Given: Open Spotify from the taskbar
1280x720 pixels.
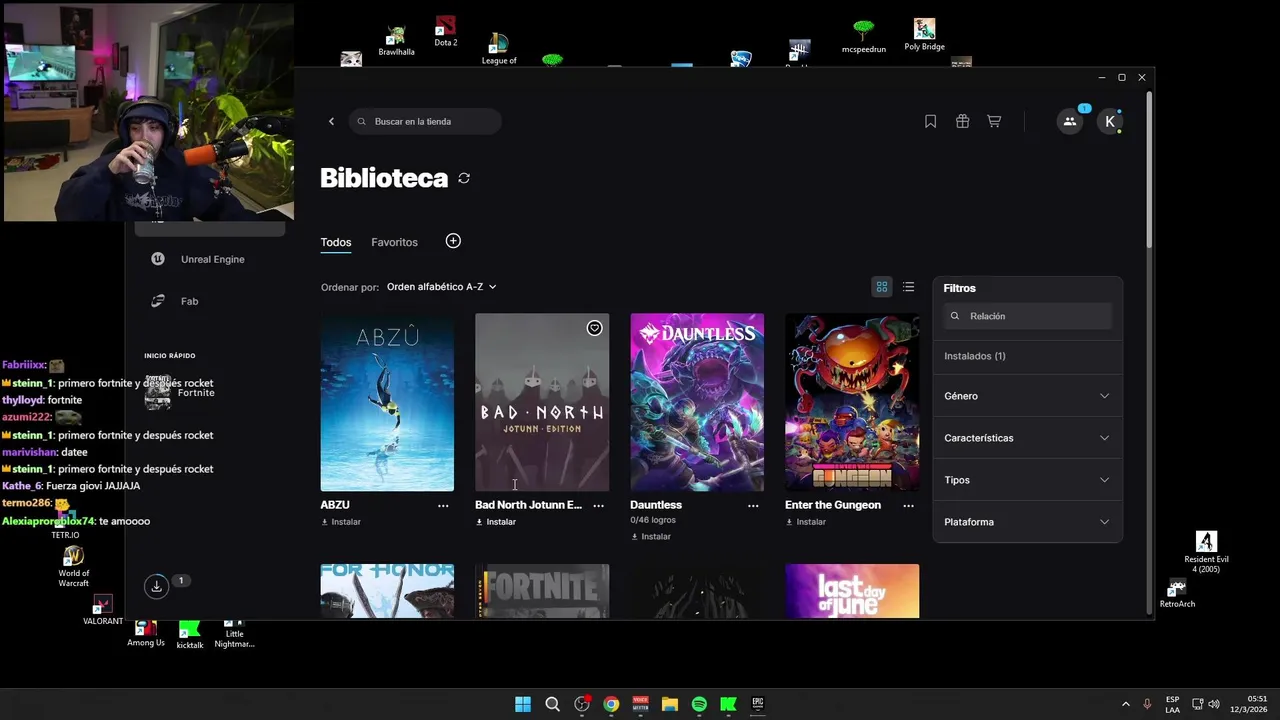Looking at the screenshot, I should pyautogui.click(x=699, y=704).
